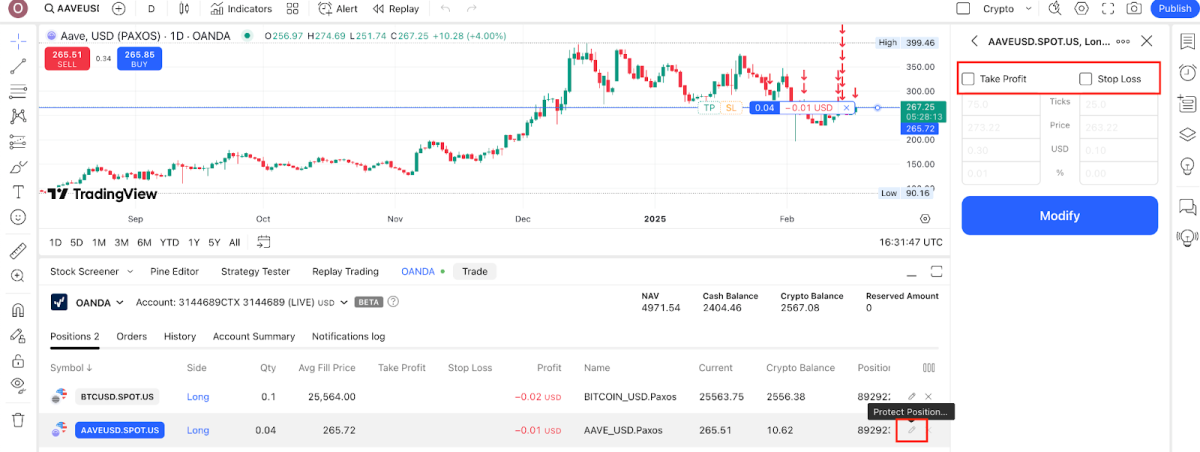1200x452 pixels.
Task: Set chart range to YTD
Action: (169, 242)
